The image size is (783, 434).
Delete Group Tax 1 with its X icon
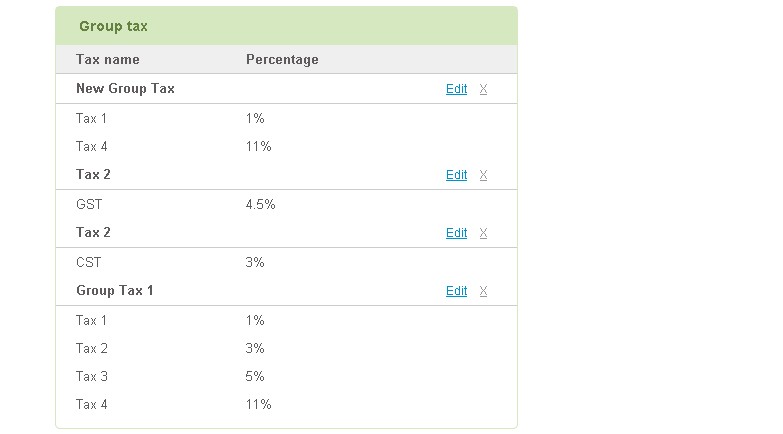pyautogui.click(x=483, y=291)
